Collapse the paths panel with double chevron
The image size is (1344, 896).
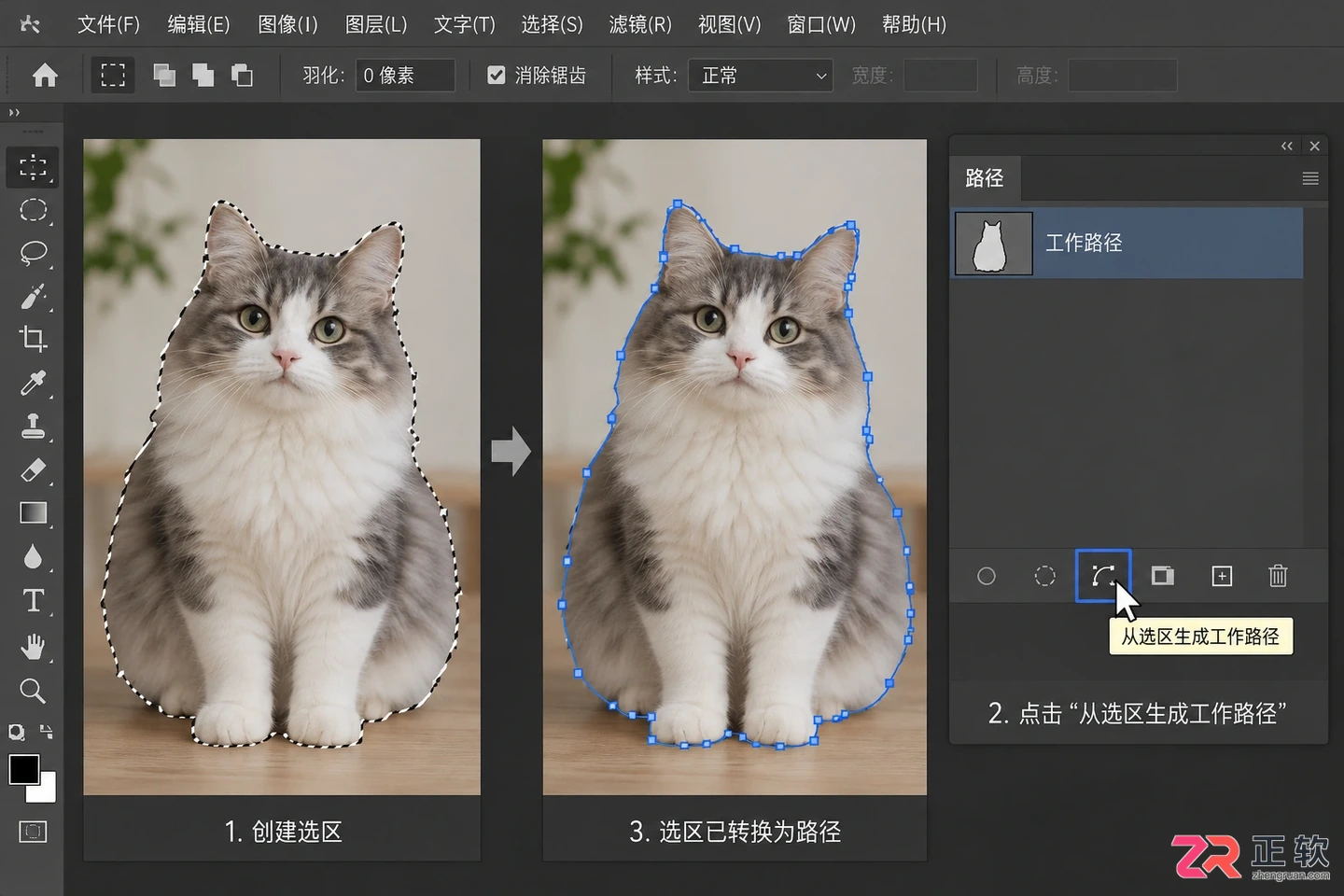pyautogui.click(x=1287, y=146)
